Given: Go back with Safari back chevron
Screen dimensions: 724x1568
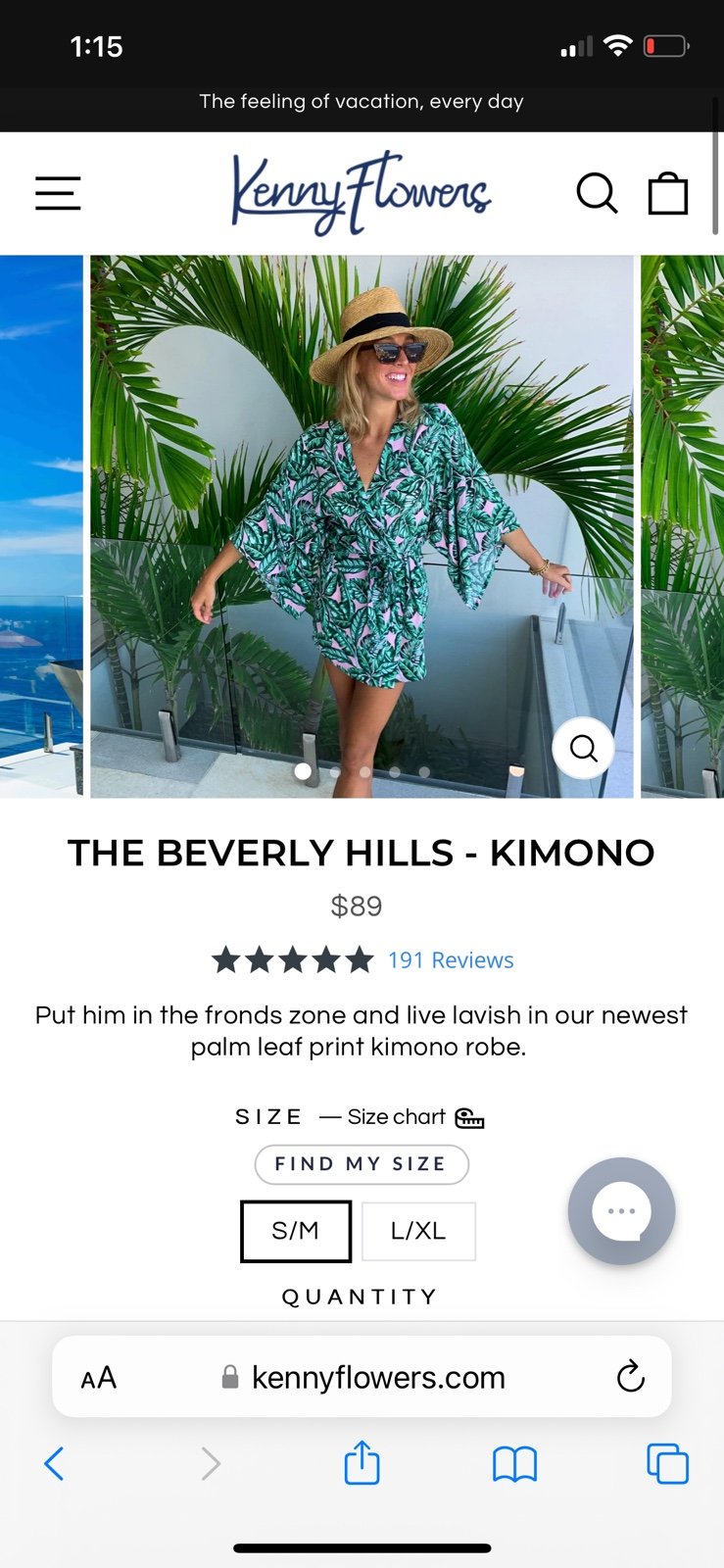Looking at the screenshot, I should (x=55, y=1463).
